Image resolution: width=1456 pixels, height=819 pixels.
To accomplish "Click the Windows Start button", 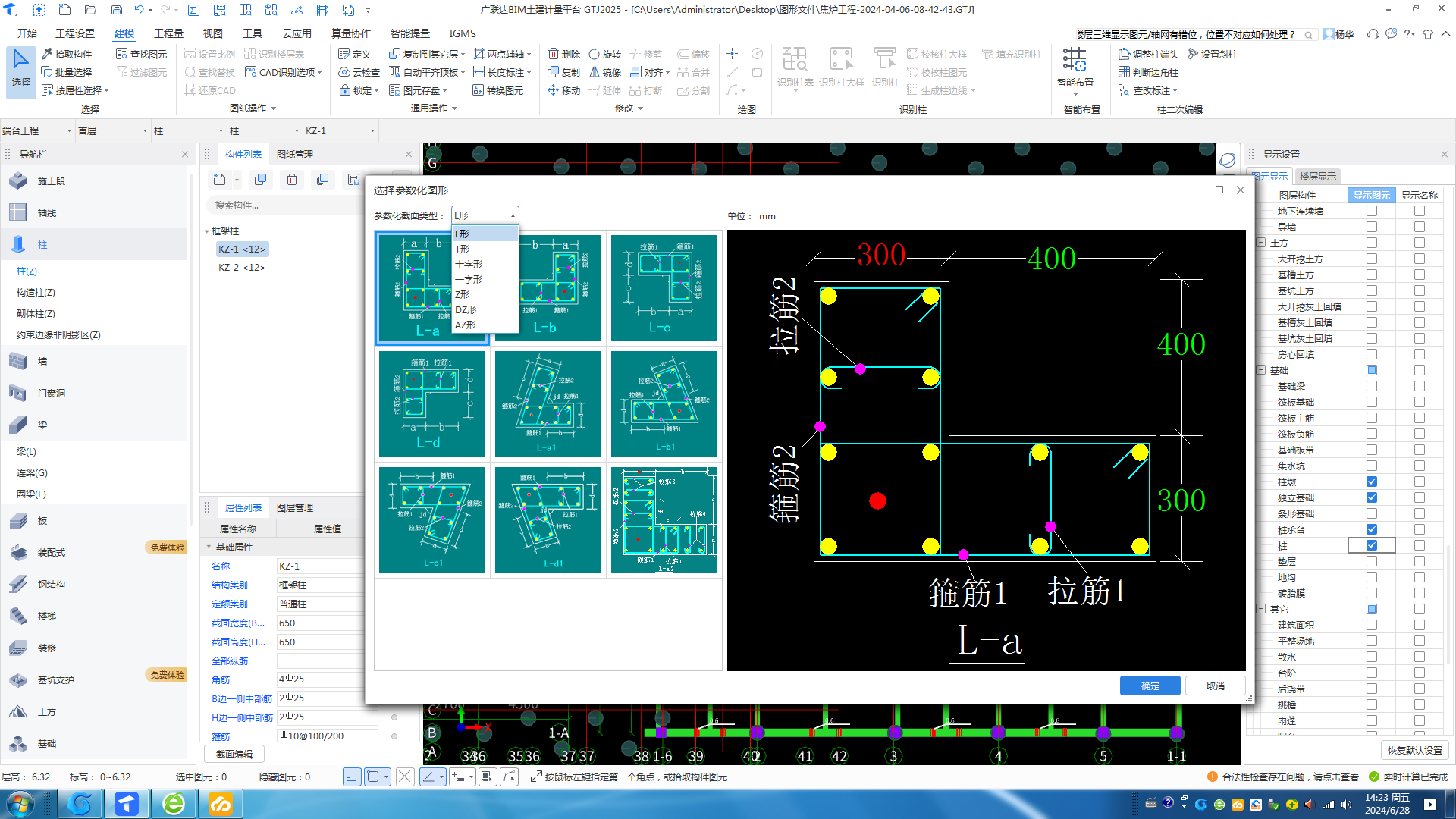I will pos(20,804).
